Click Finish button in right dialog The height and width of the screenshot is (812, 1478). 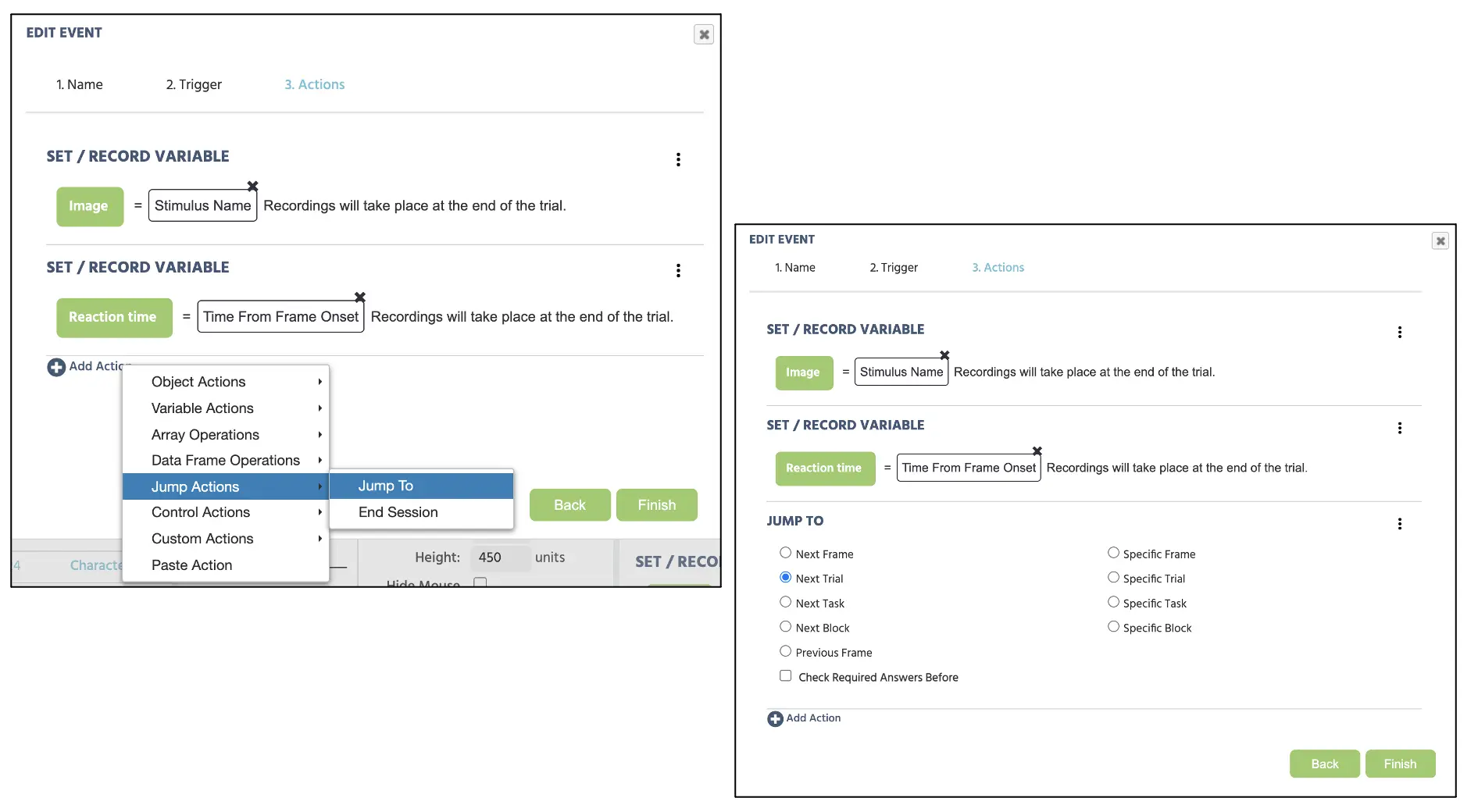[x=1401, y=764]
